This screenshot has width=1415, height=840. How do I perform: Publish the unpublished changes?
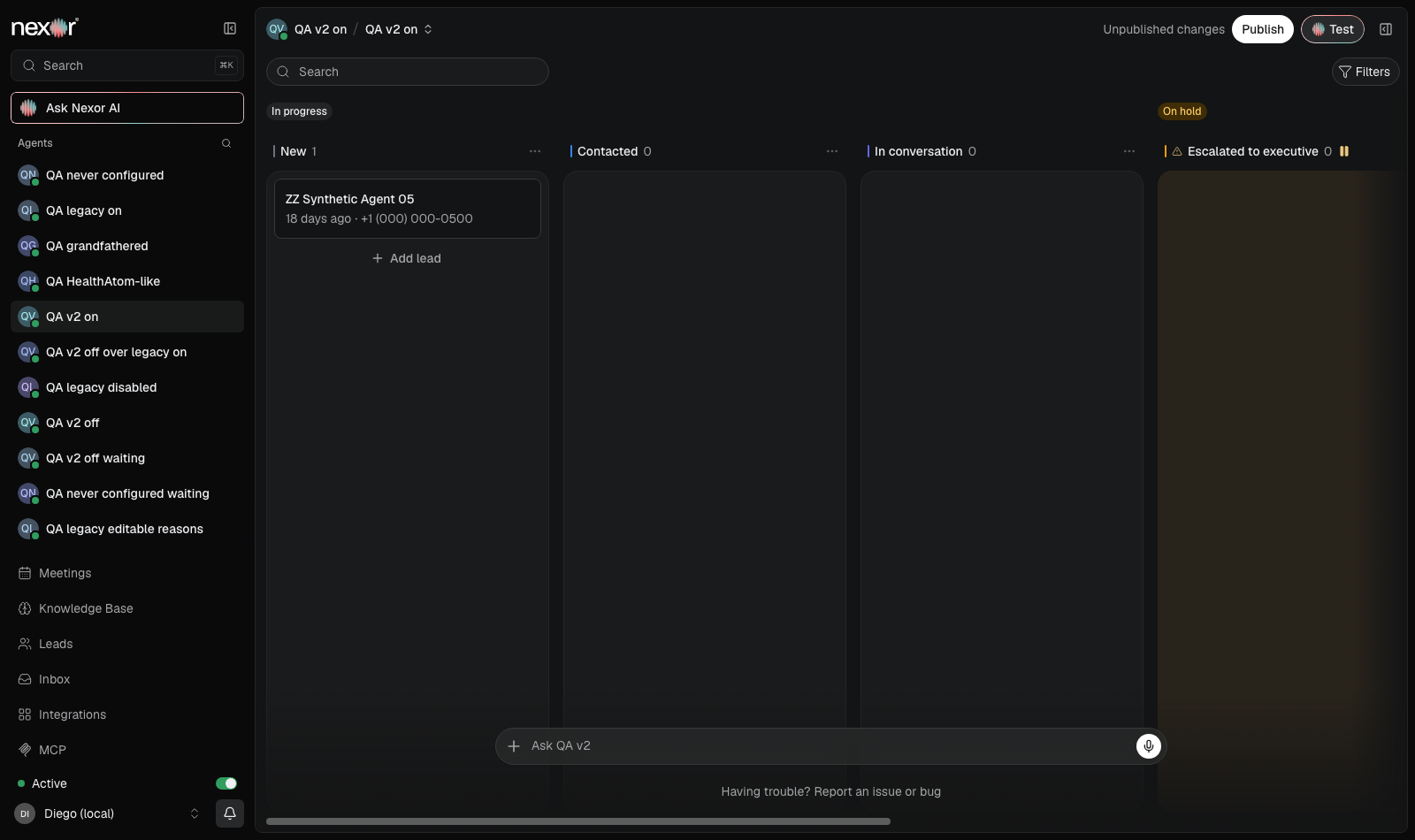(1262, 29)
